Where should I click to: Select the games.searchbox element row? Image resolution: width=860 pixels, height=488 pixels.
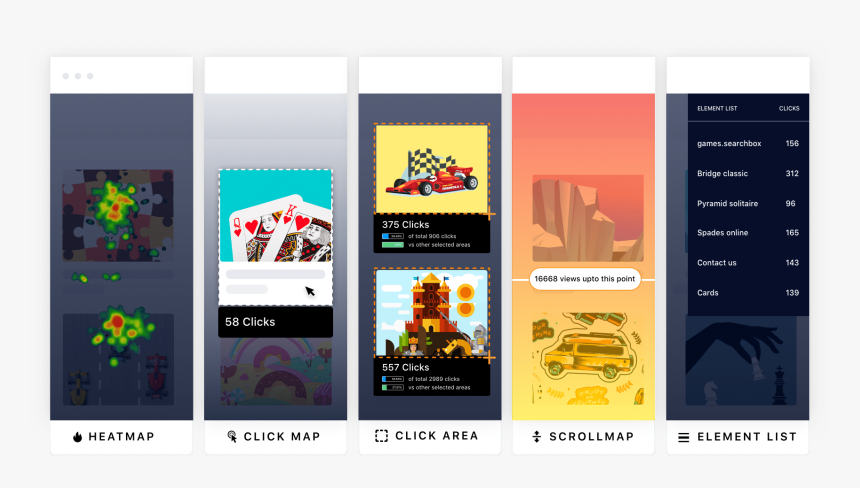tap(748, 144)
